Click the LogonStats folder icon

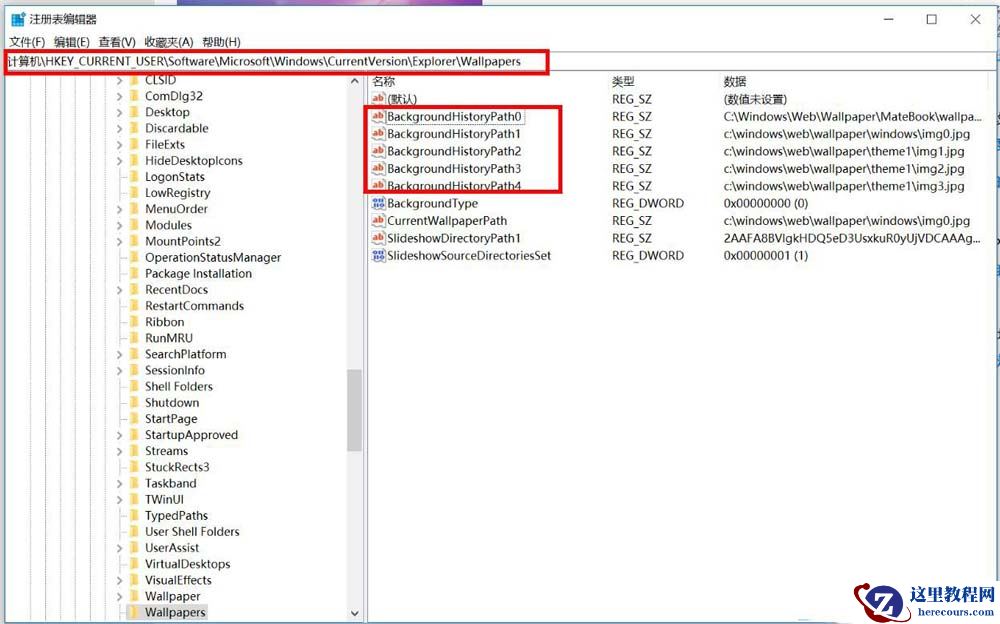coord(134,177)
